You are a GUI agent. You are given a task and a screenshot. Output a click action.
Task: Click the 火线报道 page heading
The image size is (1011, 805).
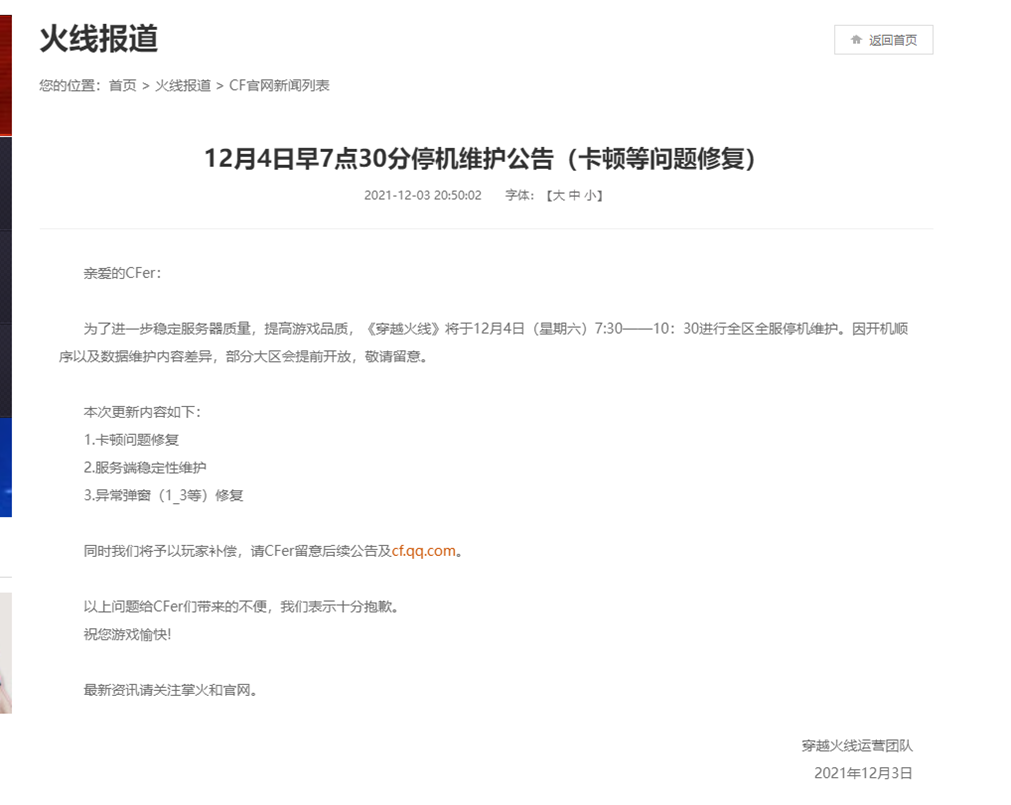(98, 39)
